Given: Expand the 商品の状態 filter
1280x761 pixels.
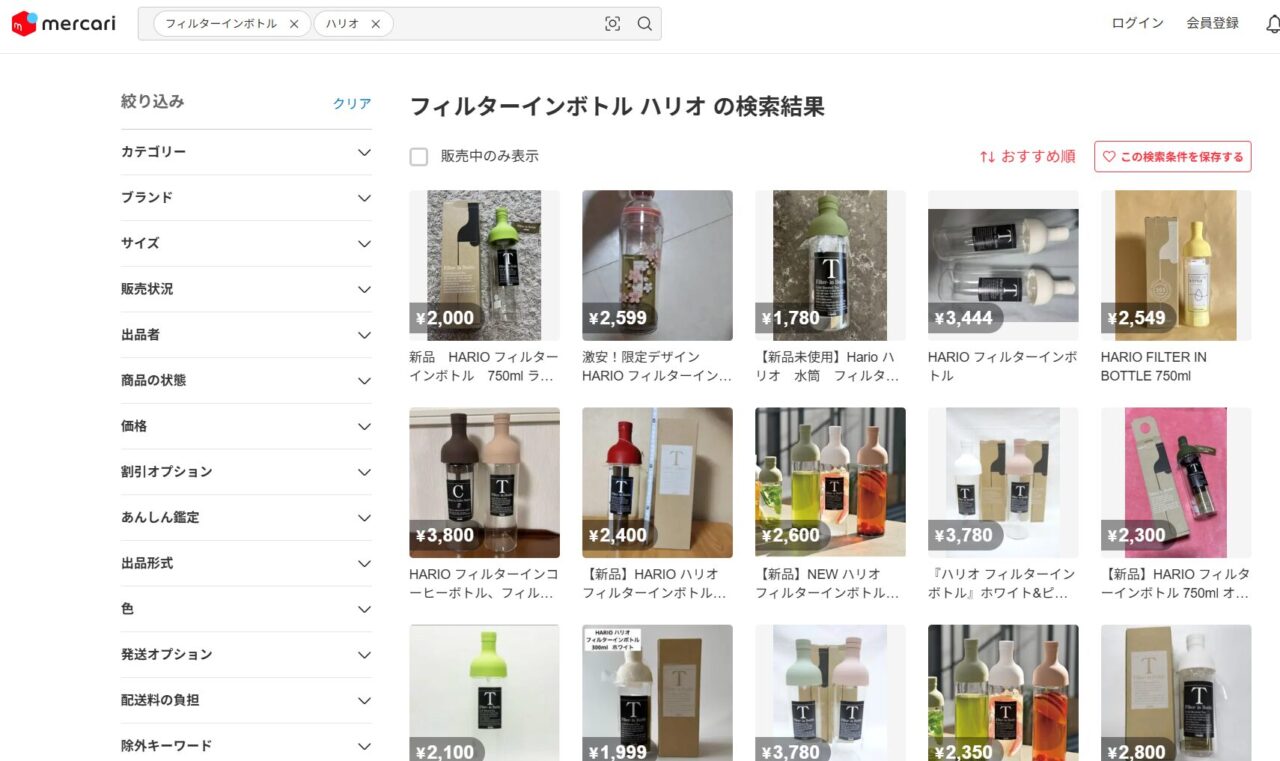Looking at the screenshot, I should point(246,381).
